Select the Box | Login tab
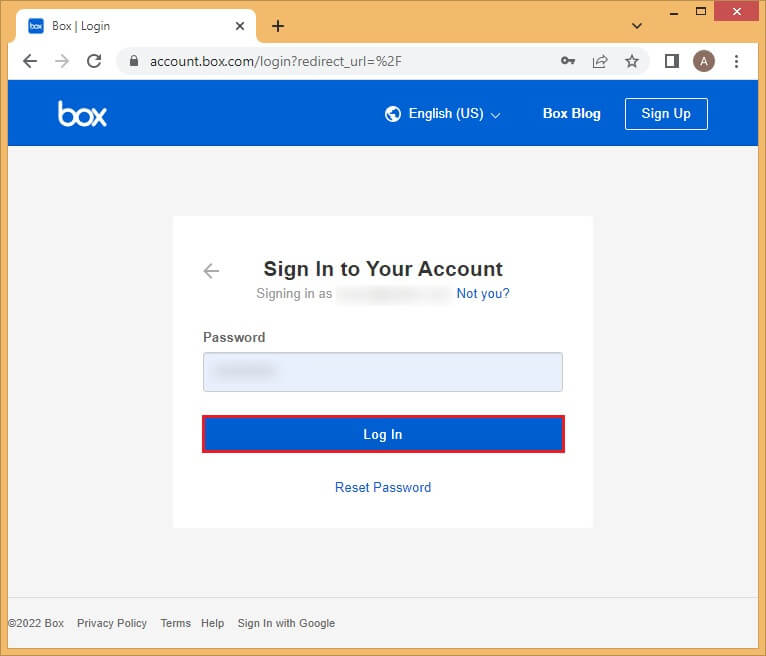Image resolution: width=766 pixels, height=656 pixels. pos(136,26)
